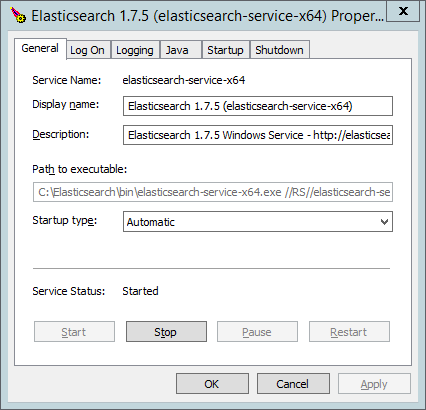Open the Logging tab
This screenshot has height=410, width=426.
click(x=135, y=50)
